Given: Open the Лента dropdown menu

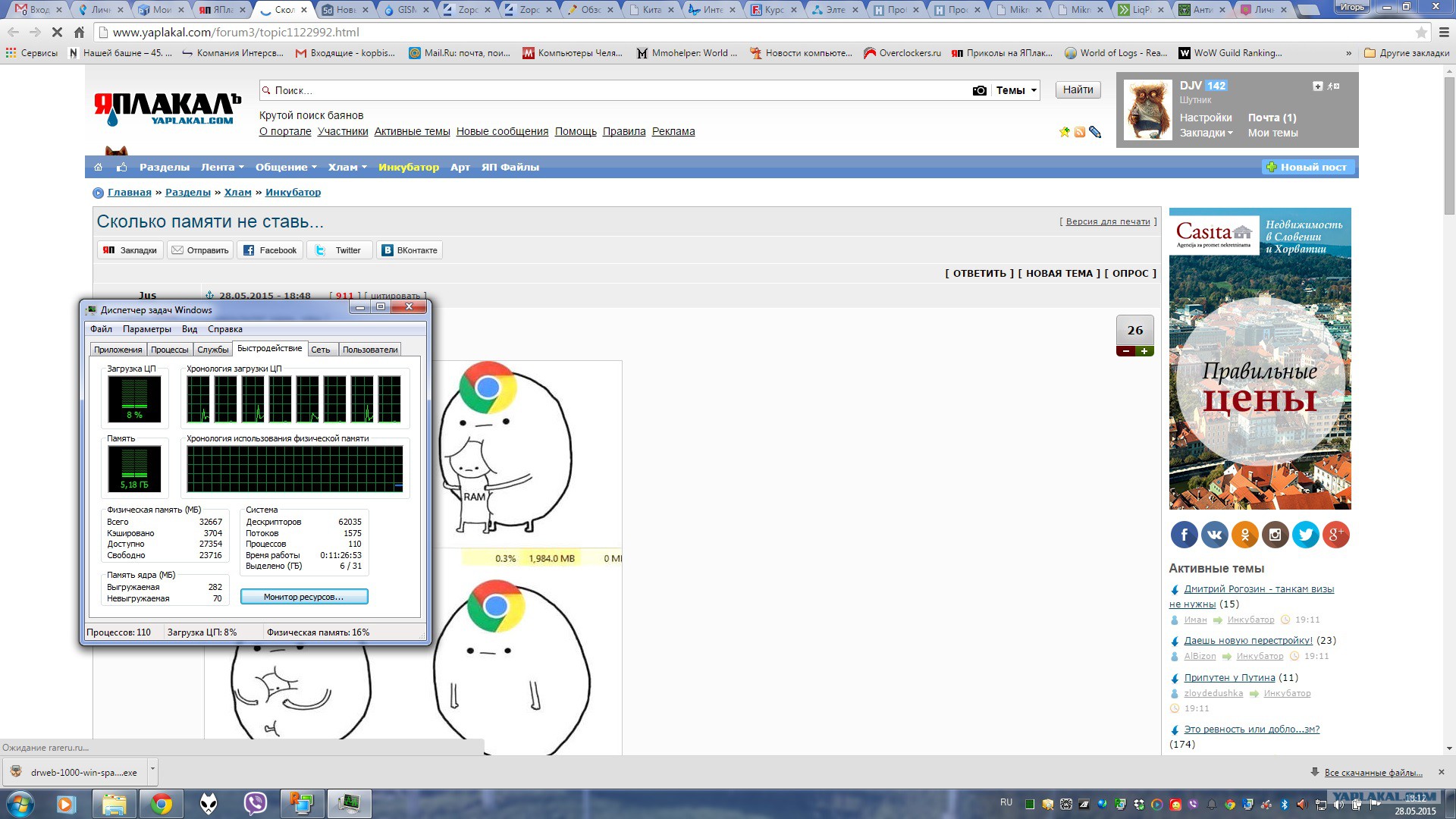Looking at the screenshot, I should 221,167.
